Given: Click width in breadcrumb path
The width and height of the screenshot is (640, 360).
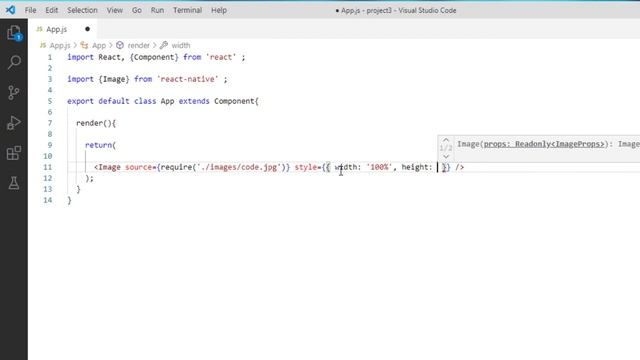Looking at the screenshot, I should pos(181,45).
